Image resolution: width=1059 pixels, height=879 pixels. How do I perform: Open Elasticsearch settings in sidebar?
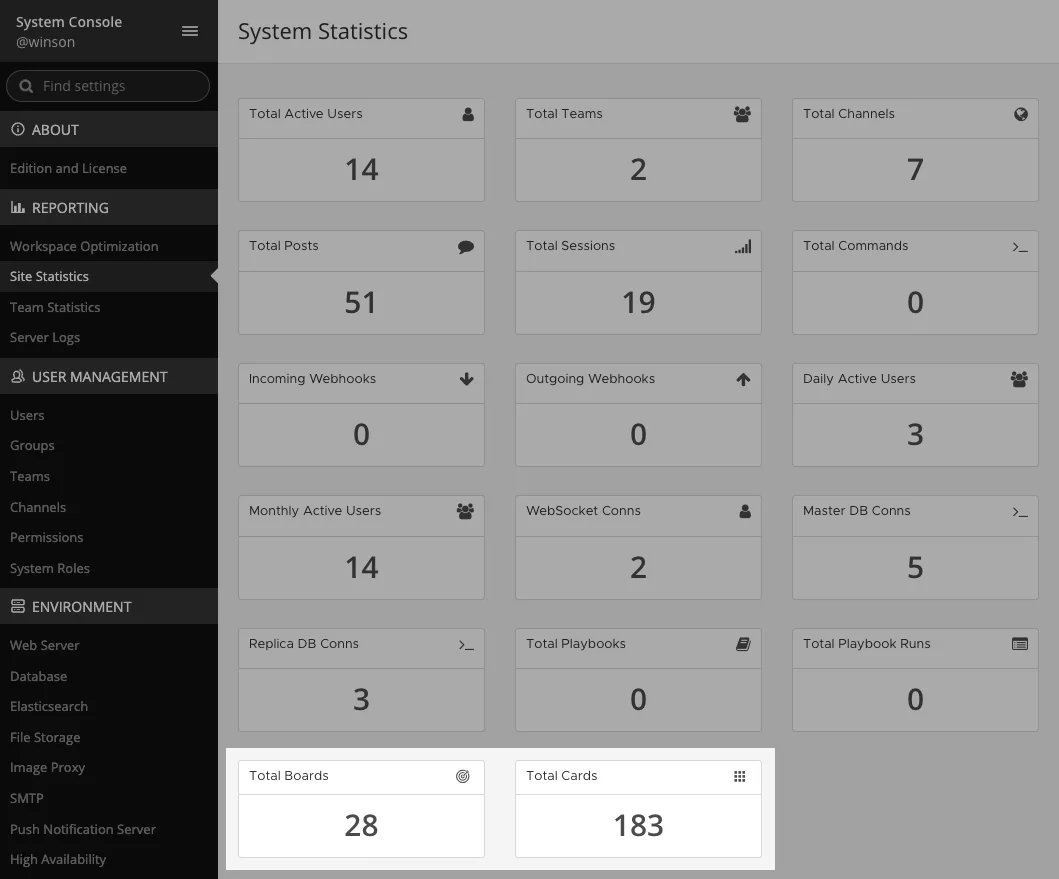[x=49, y=707]
